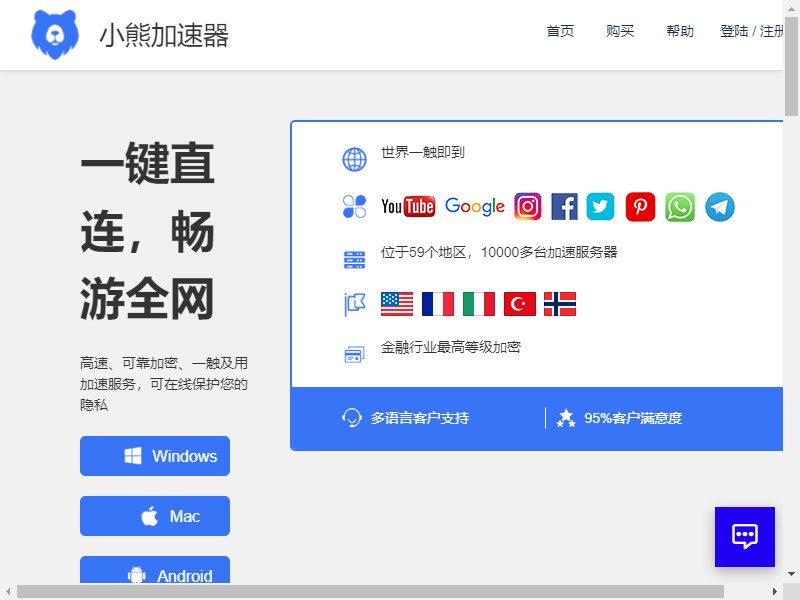This screenshot has height=600, width=800.
Task: Click the 高速、可靠加密 description paragraph
Action: [163, 384]
